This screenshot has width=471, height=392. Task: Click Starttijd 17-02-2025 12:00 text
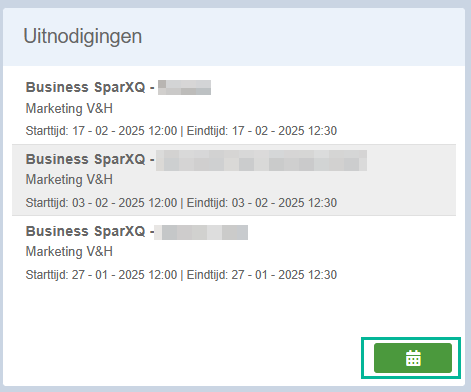[101, 131]
